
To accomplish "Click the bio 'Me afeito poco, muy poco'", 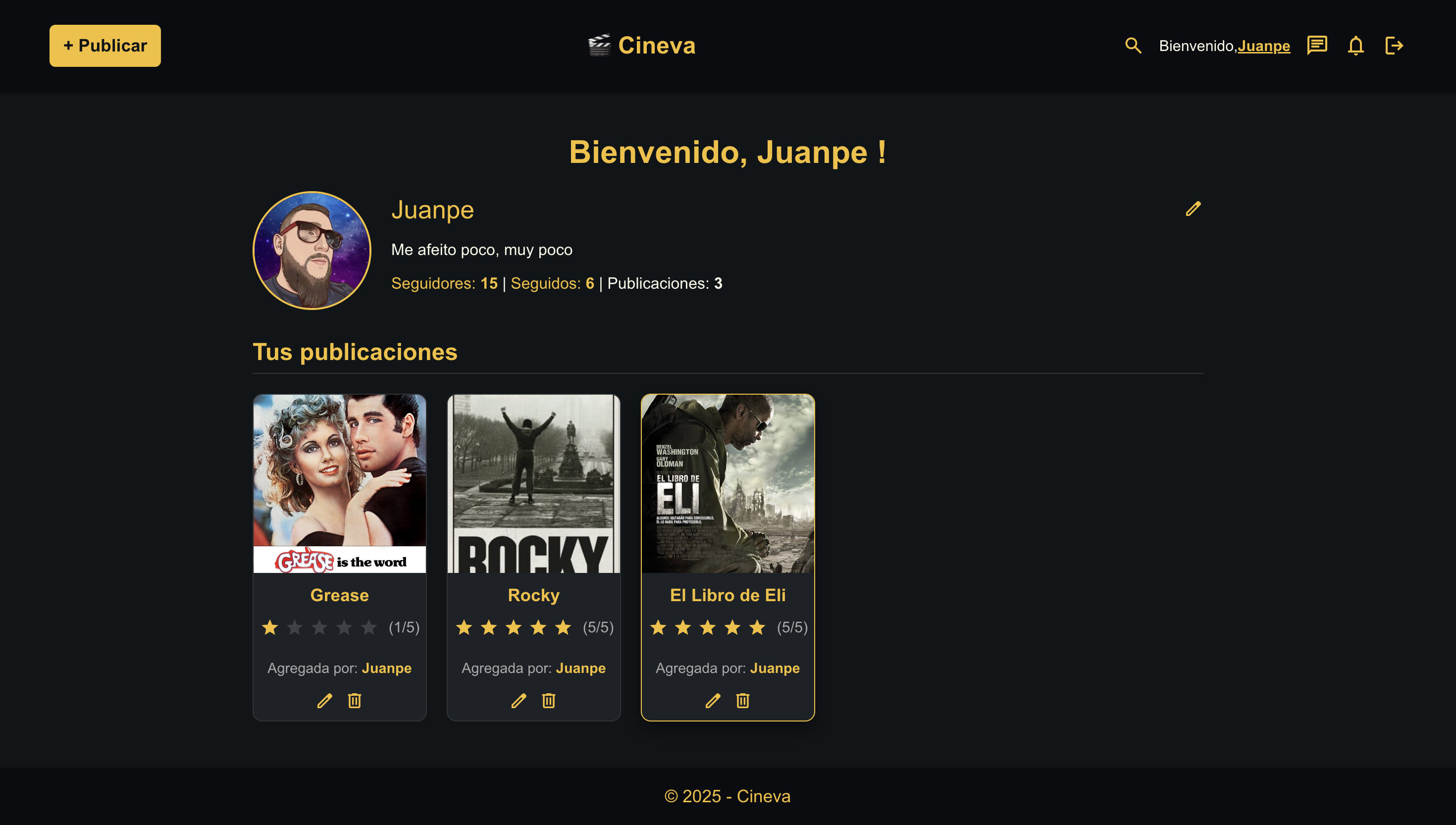I will pos(481,250).
